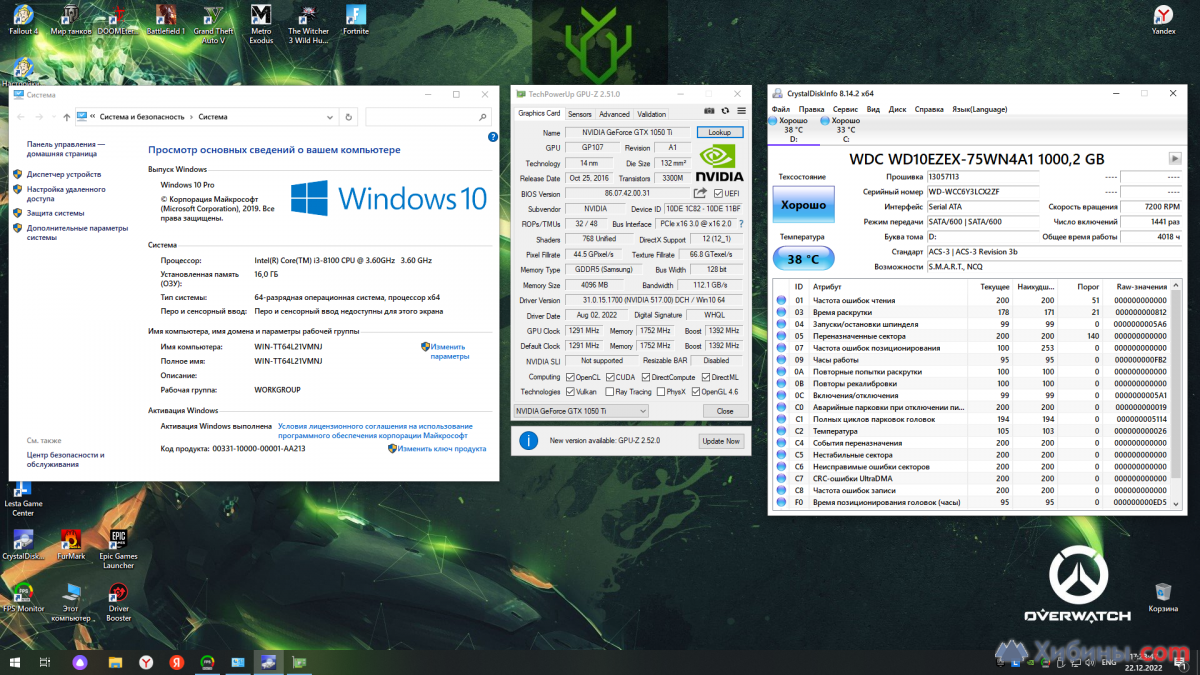Click up-arrow navigation in System window
This screenshot has width=1200, height=675.
[66, 117]
